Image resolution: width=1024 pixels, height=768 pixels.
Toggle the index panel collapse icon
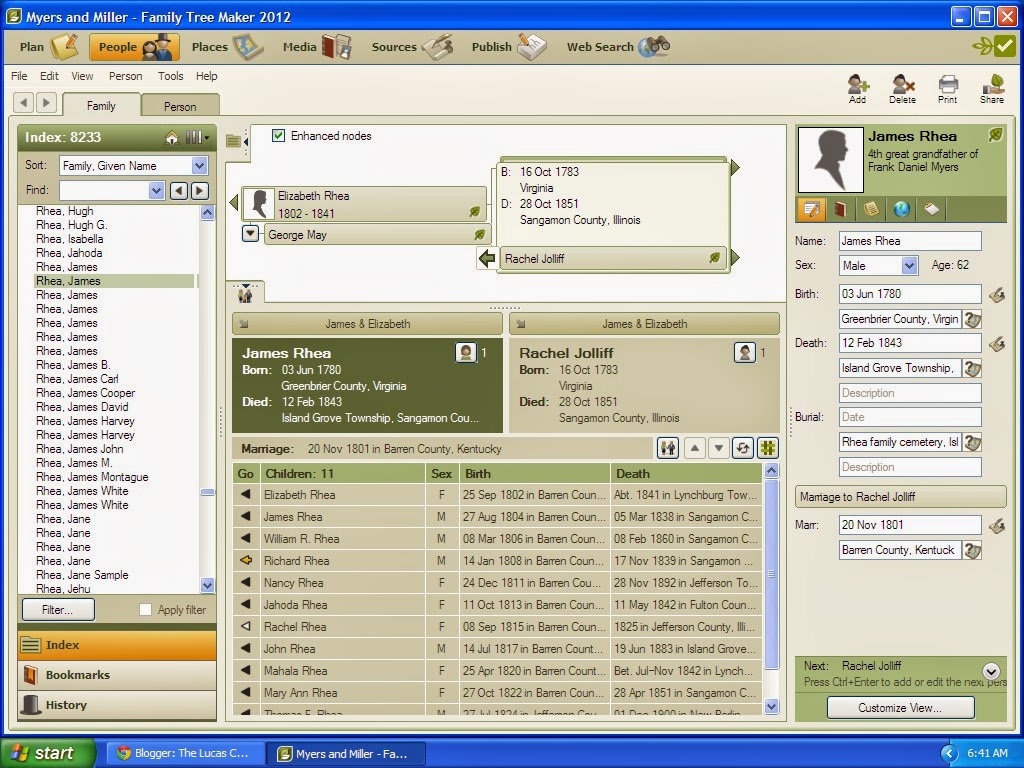tap(236, 140)
